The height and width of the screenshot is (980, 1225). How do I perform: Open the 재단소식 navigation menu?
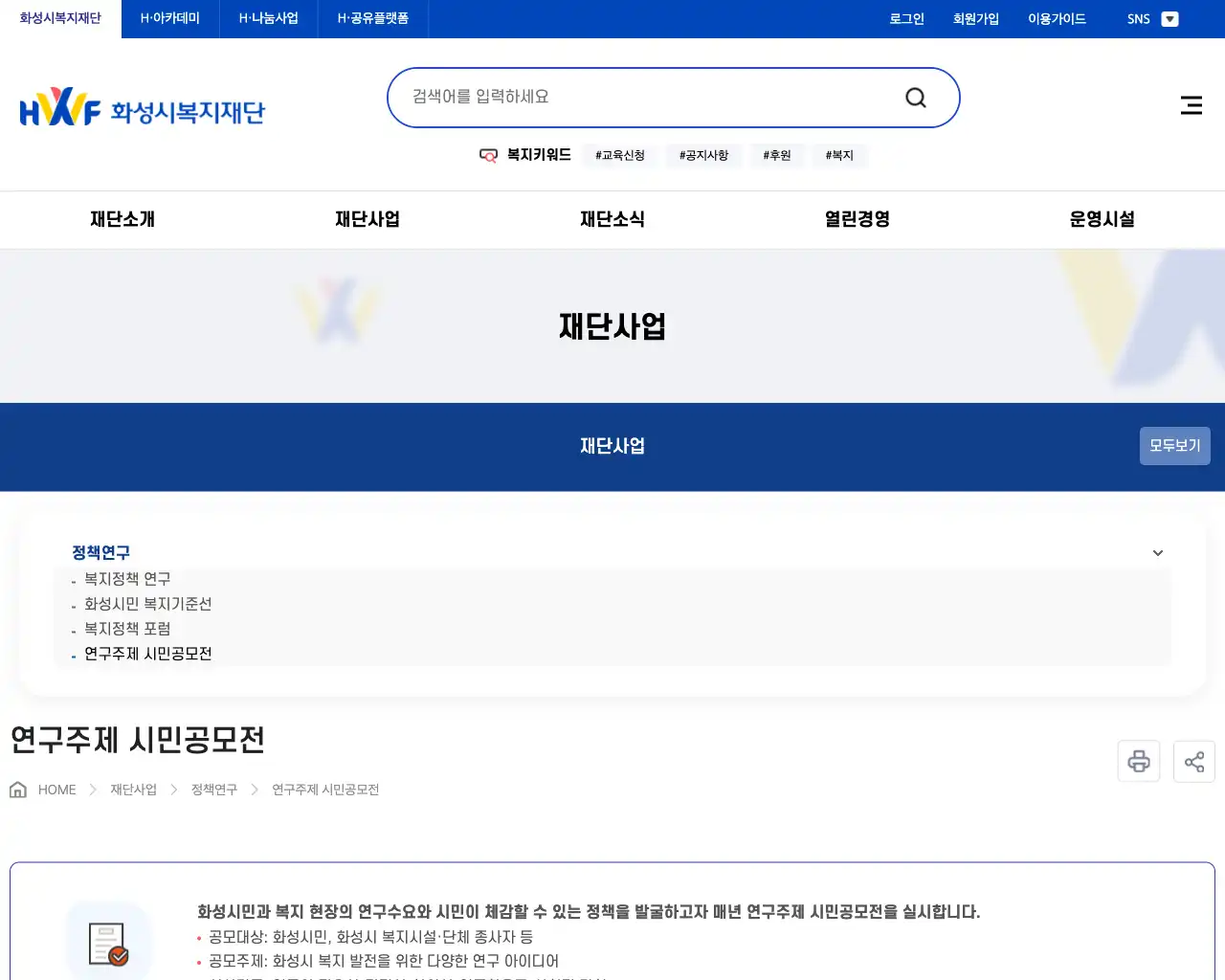tap(612, 219)
